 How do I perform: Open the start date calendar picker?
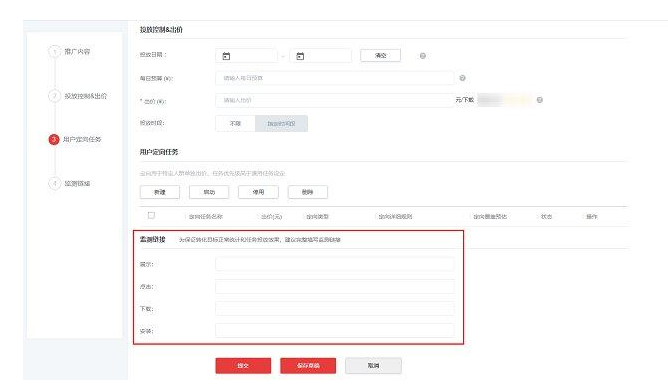(x=226, y=56)
